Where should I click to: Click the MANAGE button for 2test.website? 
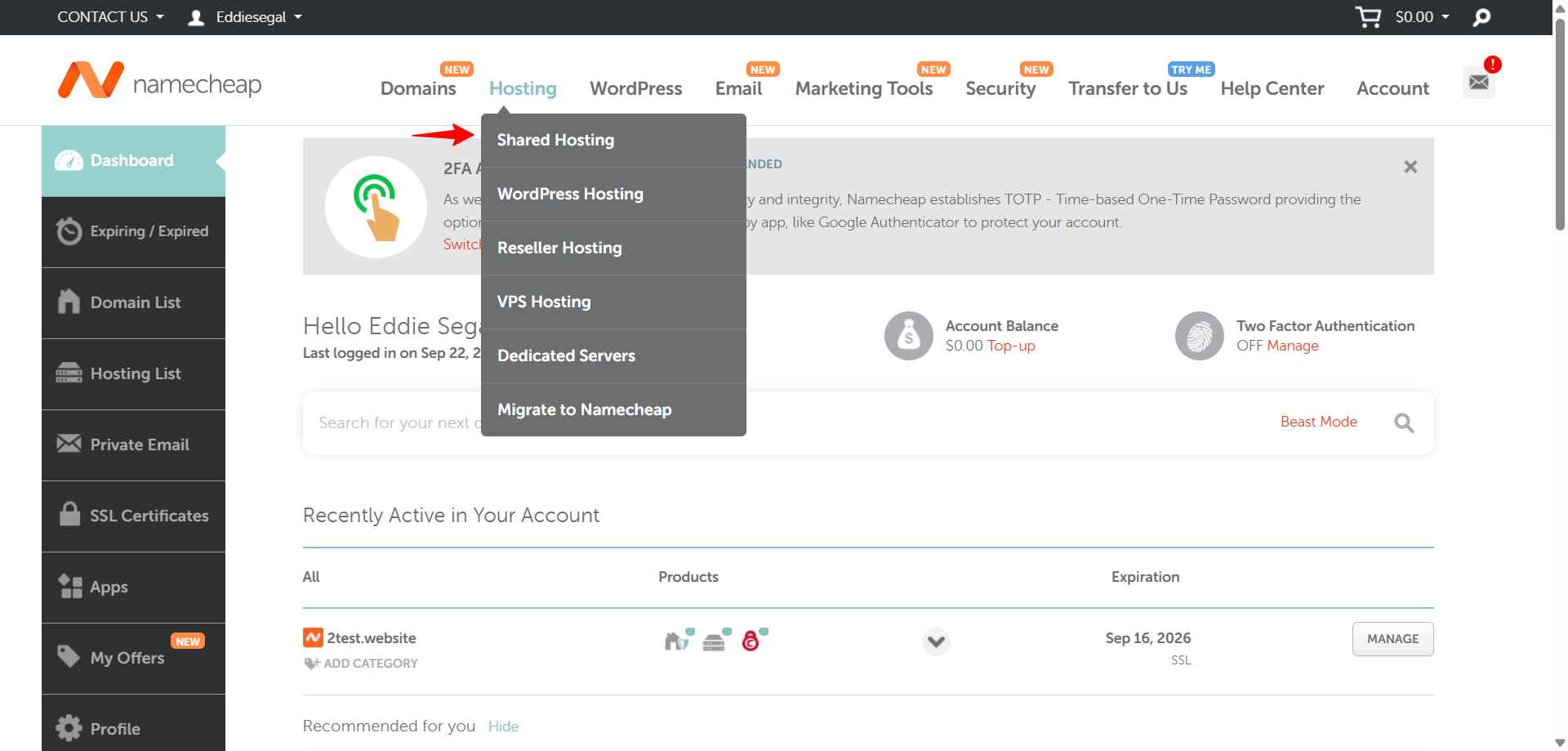(1392, 639)
